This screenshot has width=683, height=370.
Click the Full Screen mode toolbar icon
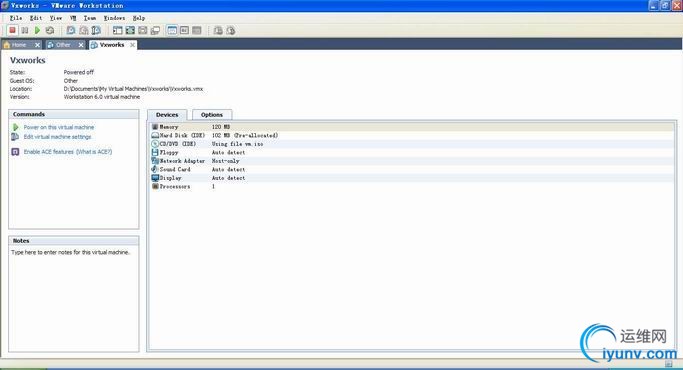[130, 30]
